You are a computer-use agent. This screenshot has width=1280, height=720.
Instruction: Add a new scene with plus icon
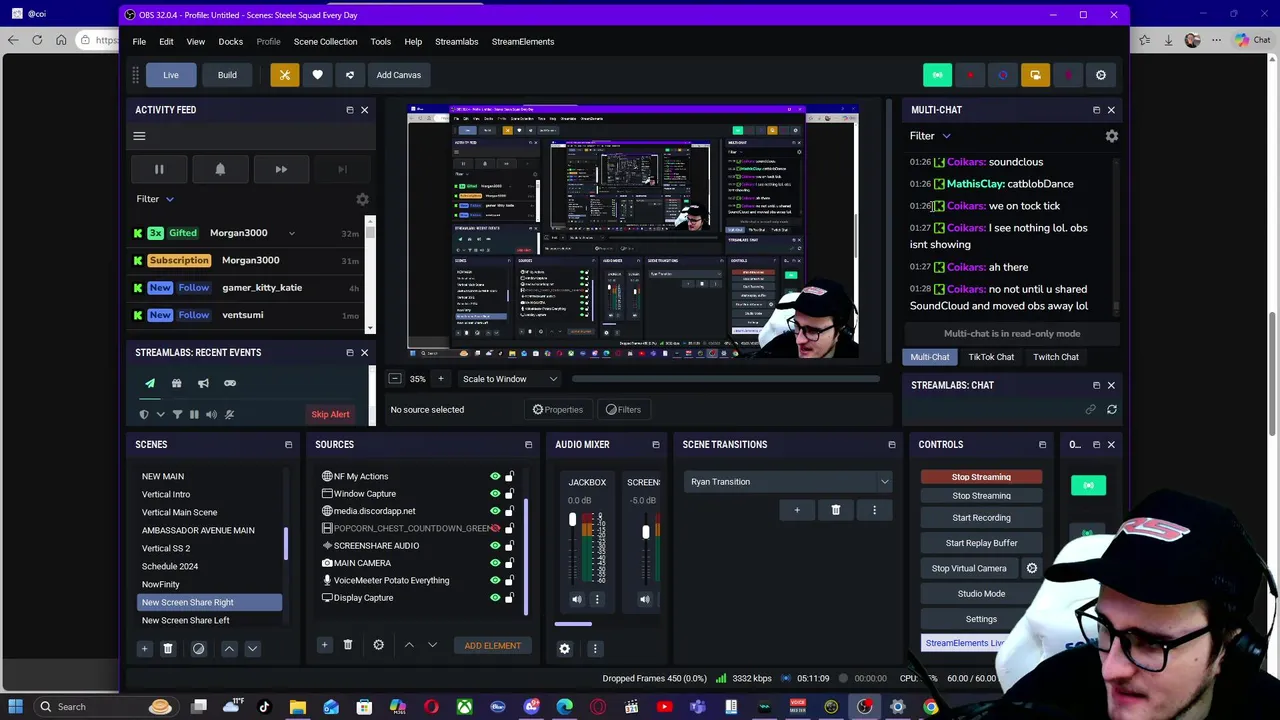coord(144,648)
